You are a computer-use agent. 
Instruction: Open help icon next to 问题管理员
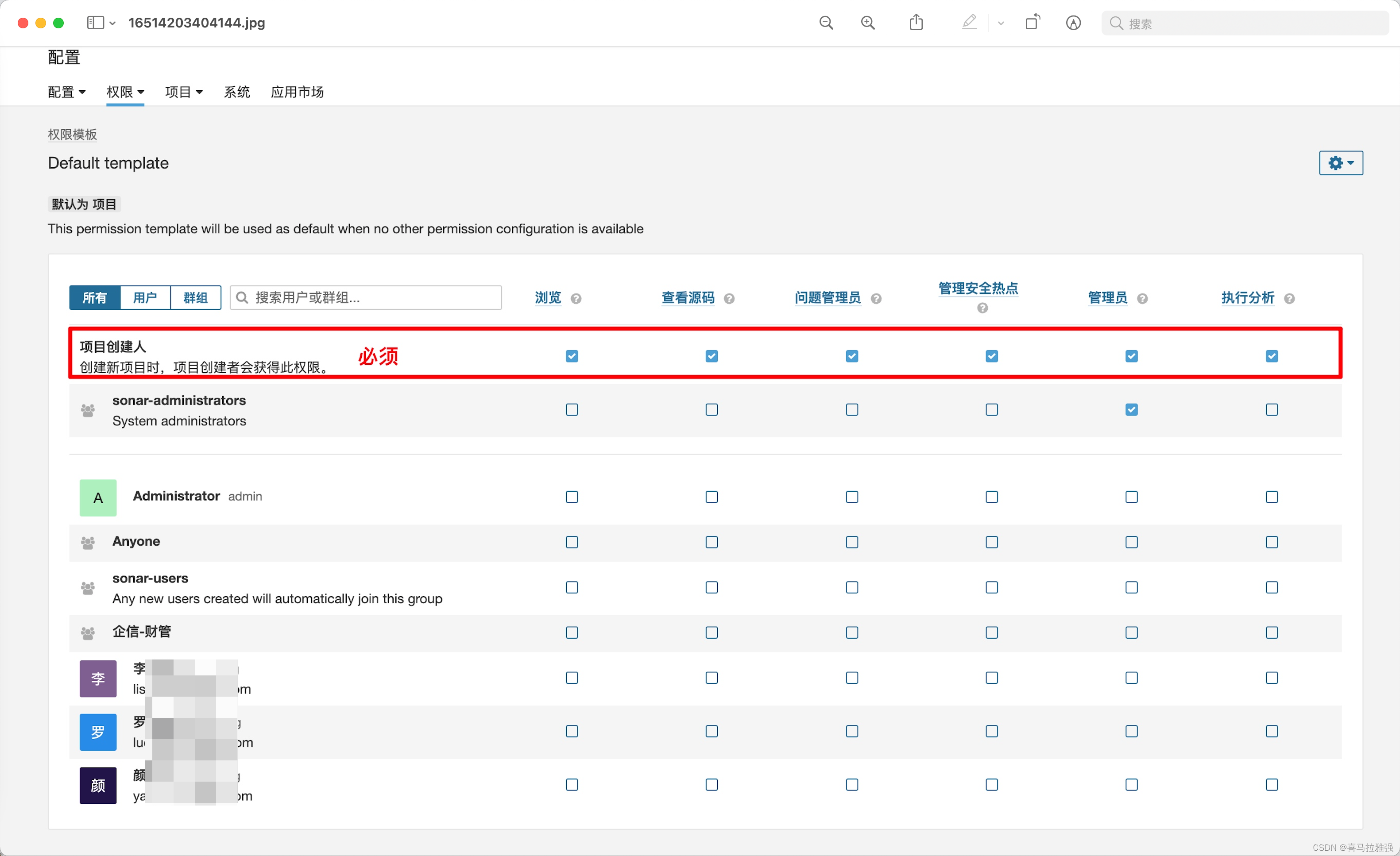pyautogui.click(x=876, y=299)
